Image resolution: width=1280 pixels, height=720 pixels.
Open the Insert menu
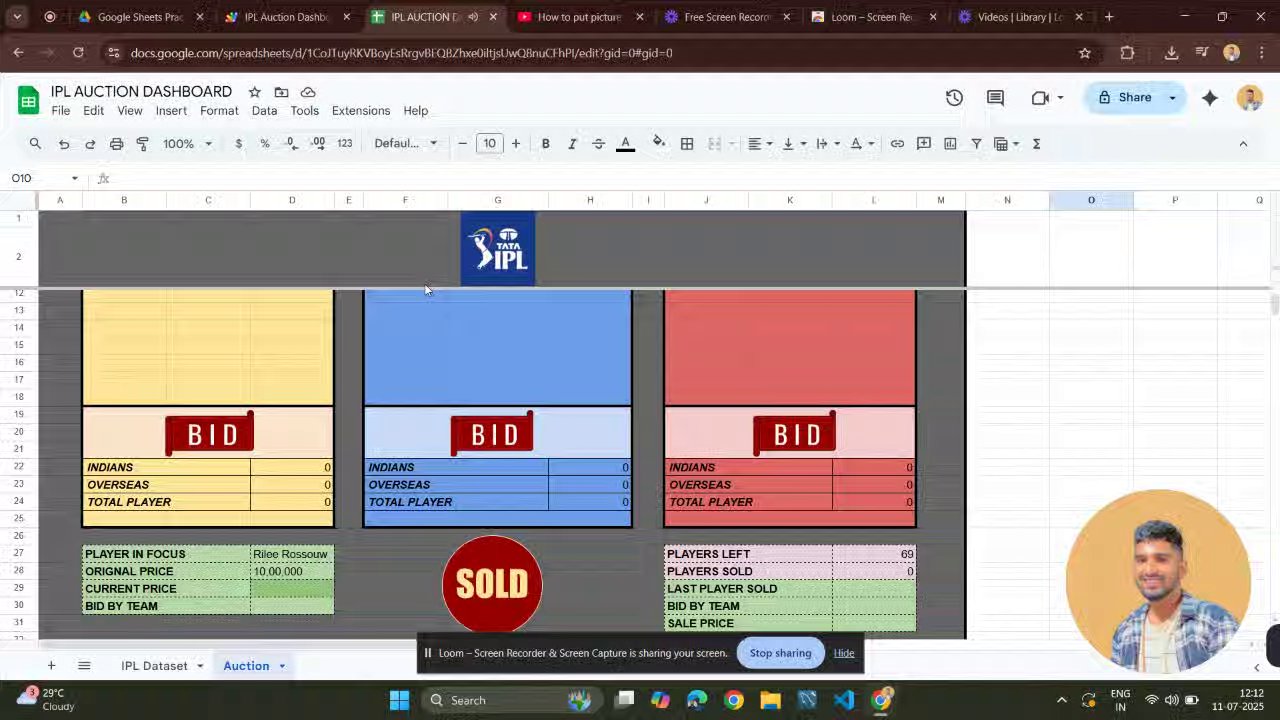(x=171, y=111)
